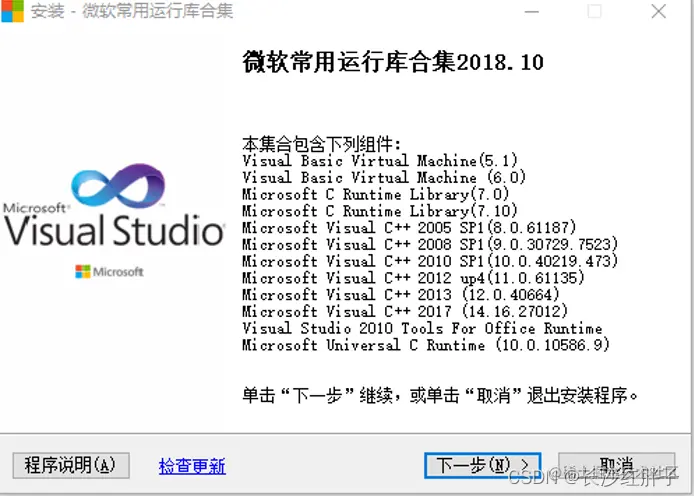Click the Visual Studio infinity logo
The image size is (694, 496).
[x=118, y=185]
